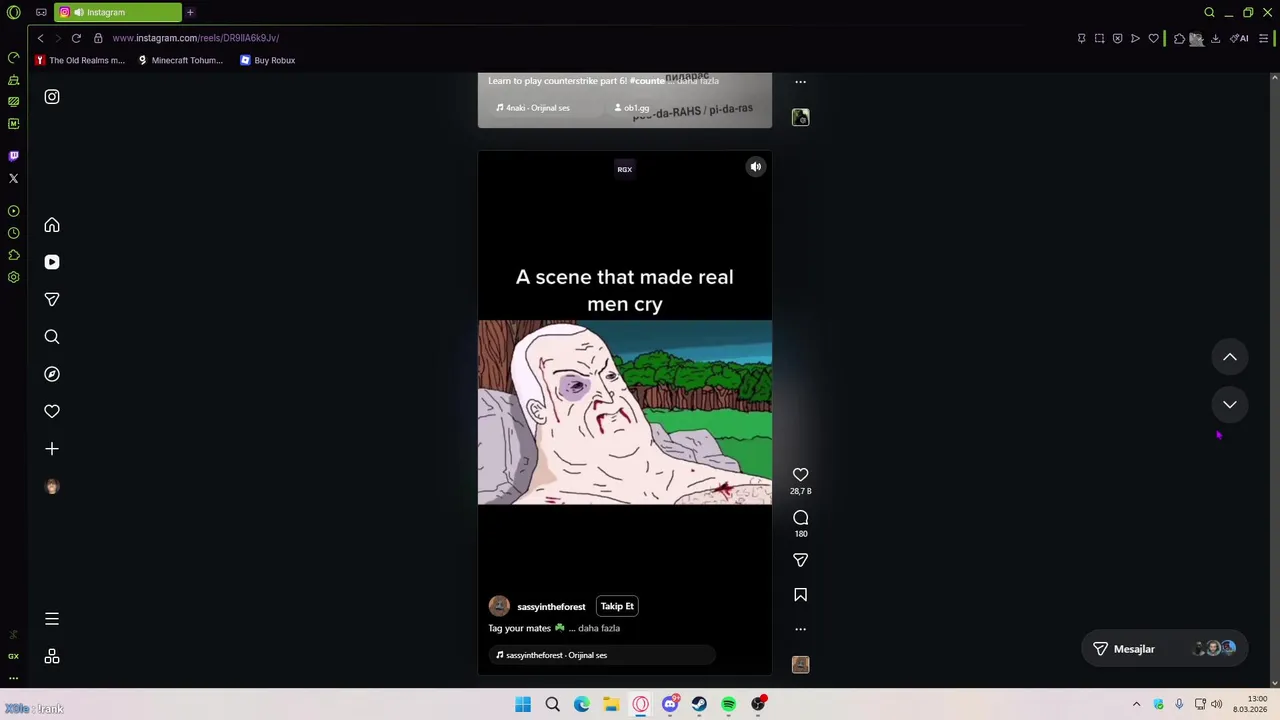Open the Windows Start menu
This screenshot has height=720, width=1280.
pyautogui.click(x=523, y=704)
